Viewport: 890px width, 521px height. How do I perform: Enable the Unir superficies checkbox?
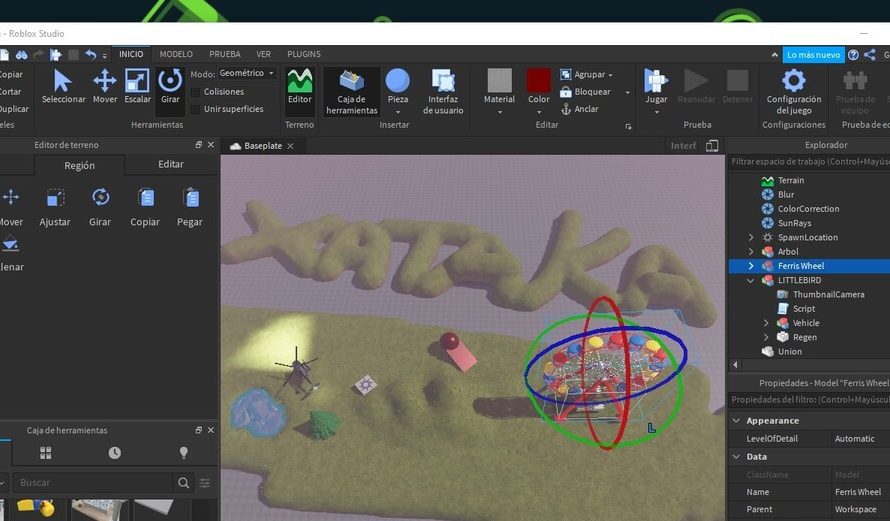pos(195,109)
